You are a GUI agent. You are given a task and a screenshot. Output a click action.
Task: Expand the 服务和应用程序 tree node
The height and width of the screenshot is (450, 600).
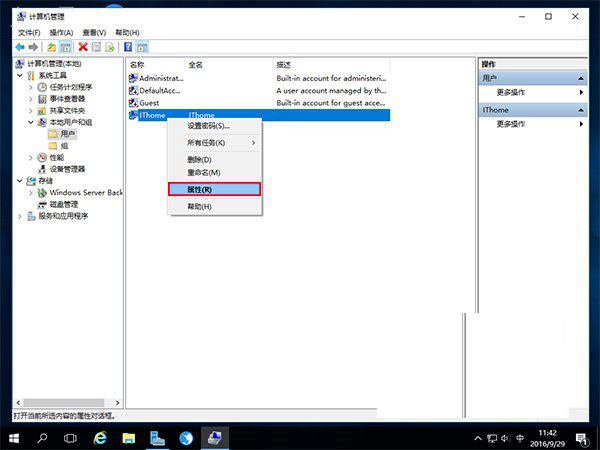pos(20,216)
